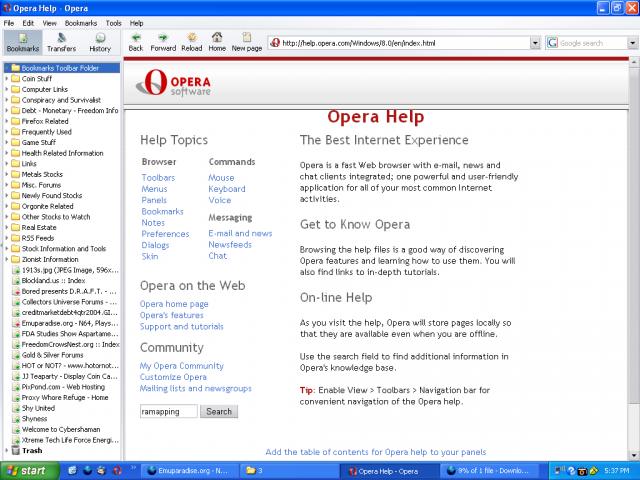Open the Shy United bookmark
Viewport: 640px width, 480px height.
pos(34,408)
